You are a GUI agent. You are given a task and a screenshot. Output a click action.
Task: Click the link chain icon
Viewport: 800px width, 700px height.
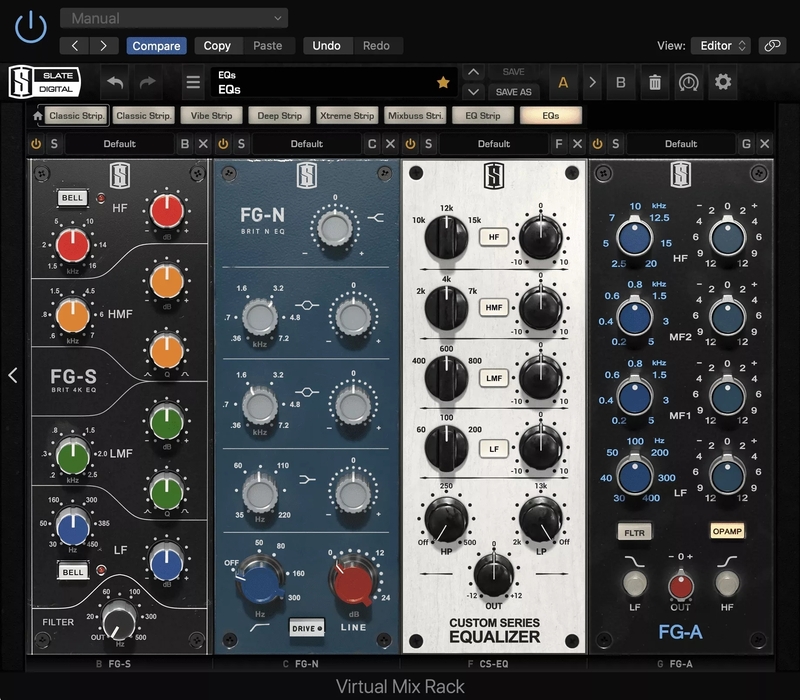pyautogui.click(x=772, y=45)
